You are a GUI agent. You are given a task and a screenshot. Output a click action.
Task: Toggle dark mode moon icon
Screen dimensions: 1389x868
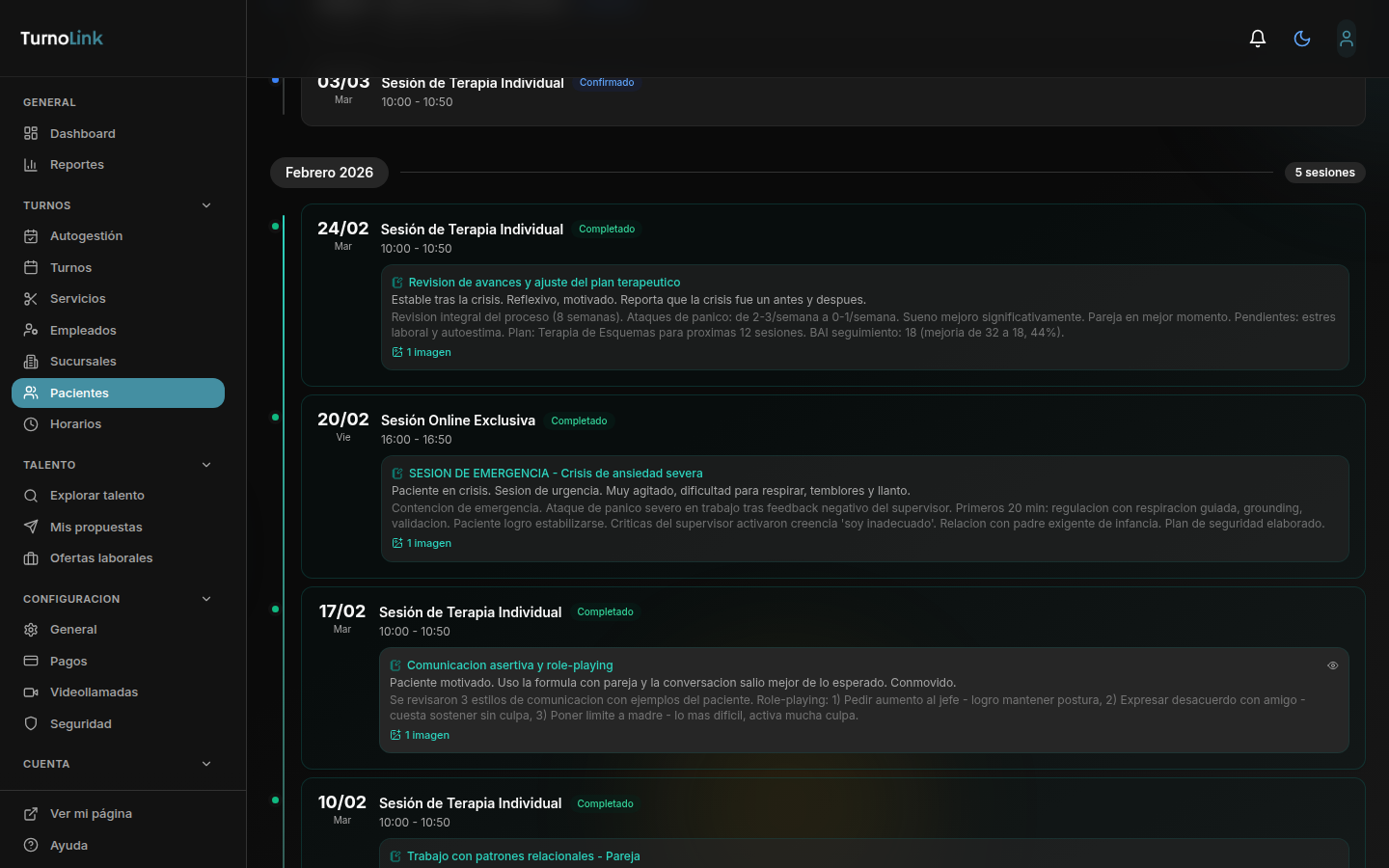tap(1302, 39)
